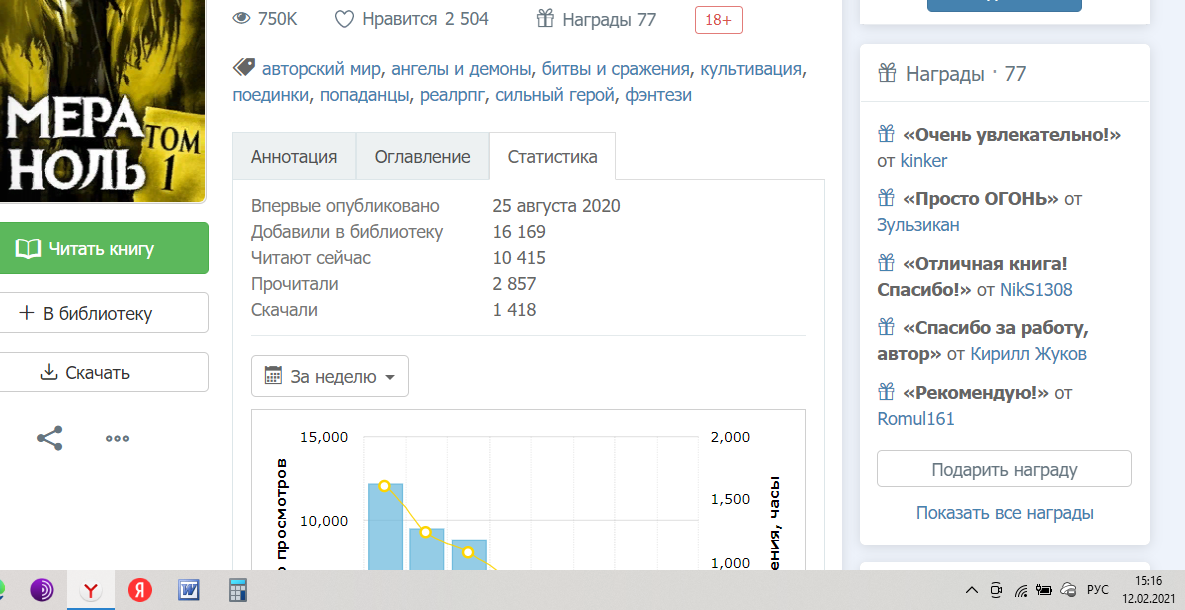Launch Calculator from the taskbar
The height and width of the screenshot is (610, 1185).
238,591
